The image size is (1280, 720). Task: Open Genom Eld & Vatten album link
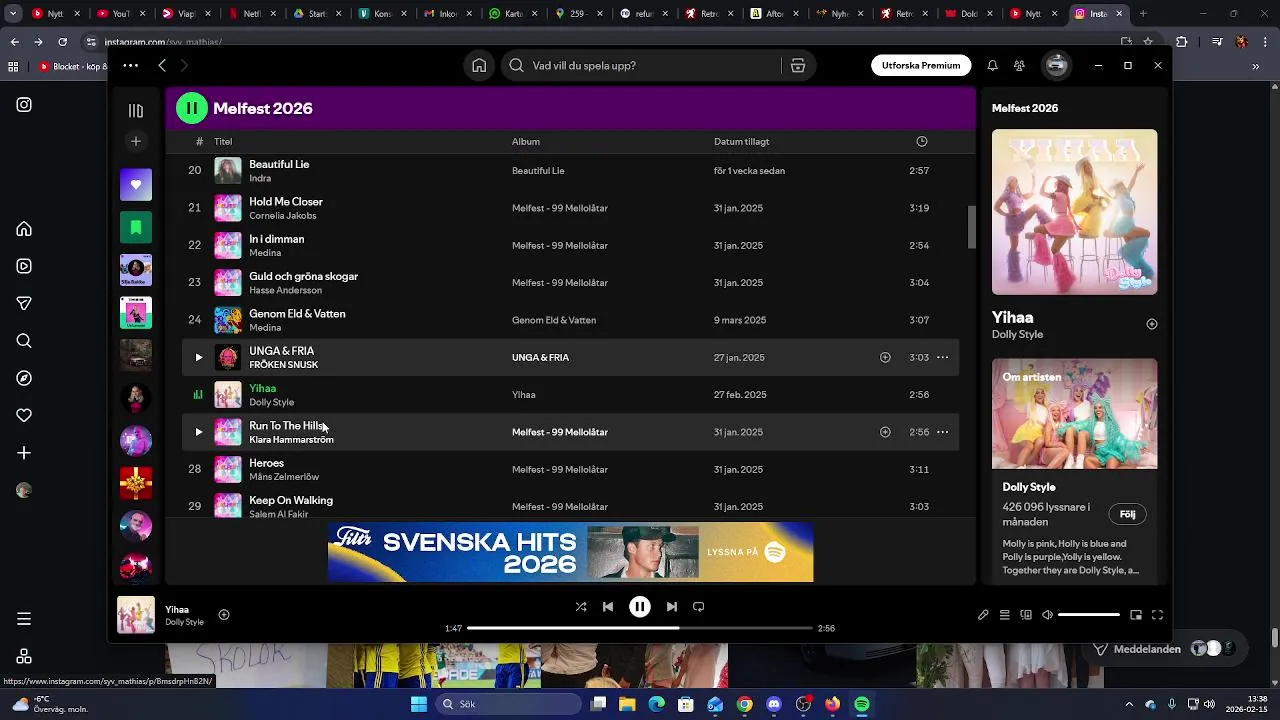[x=554, y=320]
